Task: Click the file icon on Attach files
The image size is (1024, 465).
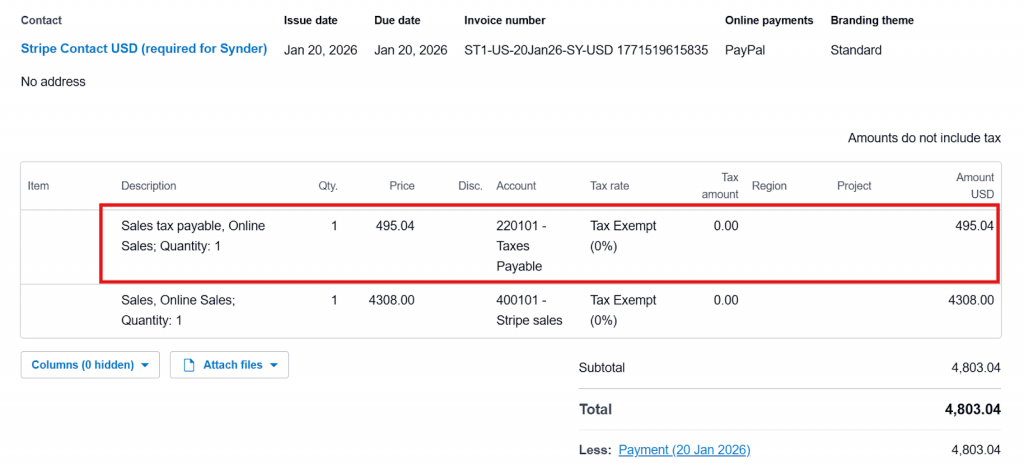Action: coord(187,365)
